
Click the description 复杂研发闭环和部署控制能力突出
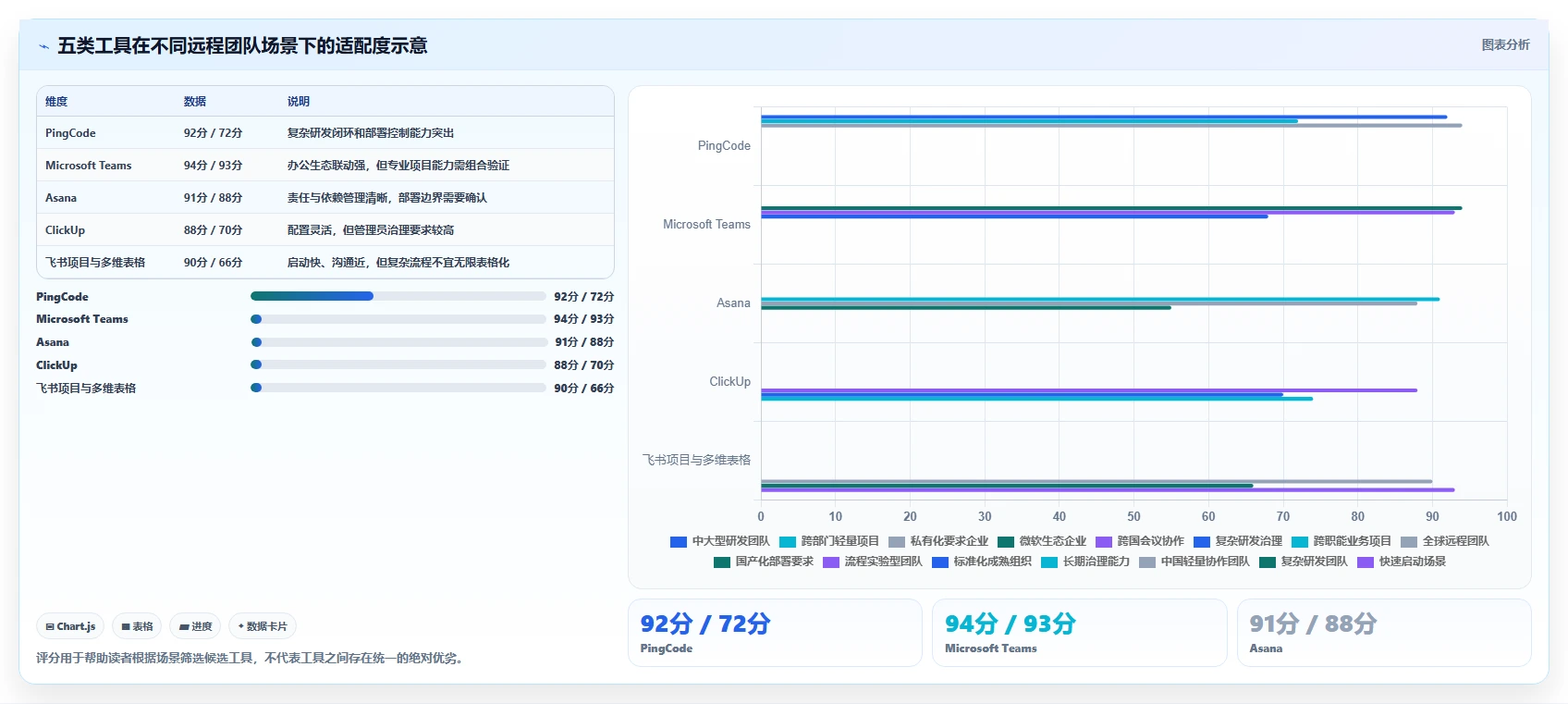(x=371, y=133)
